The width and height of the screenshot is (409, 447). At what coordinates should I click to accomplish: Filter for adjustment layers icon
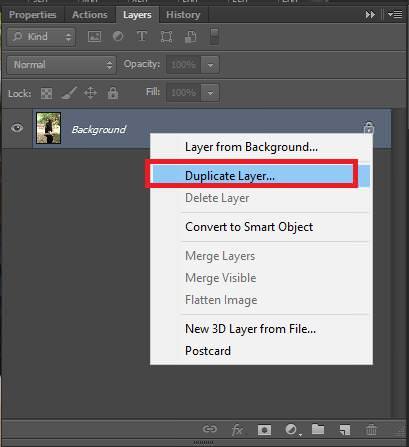pyautogui.click(x=118, y=36)
